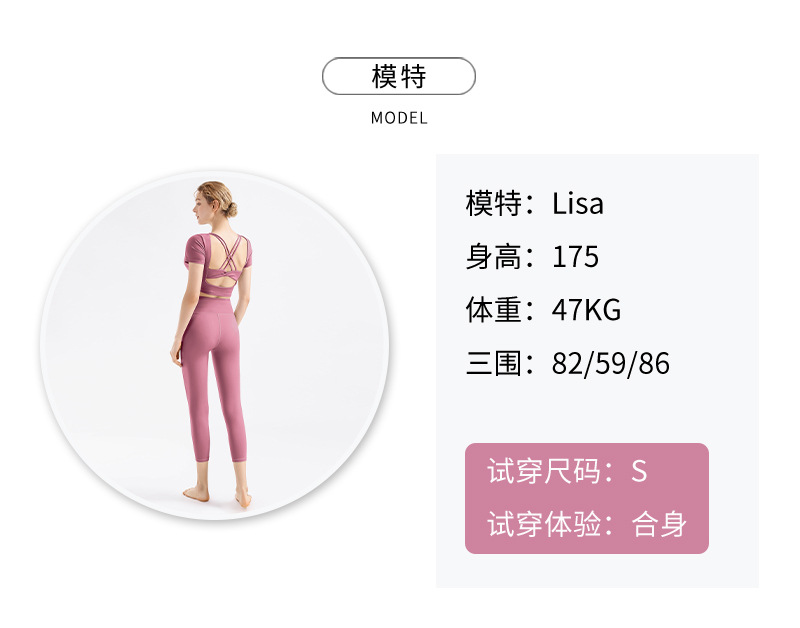Select the measurements value 82/59/86
Viewport: 800px width, 628px height.
(x=611, y=364)
